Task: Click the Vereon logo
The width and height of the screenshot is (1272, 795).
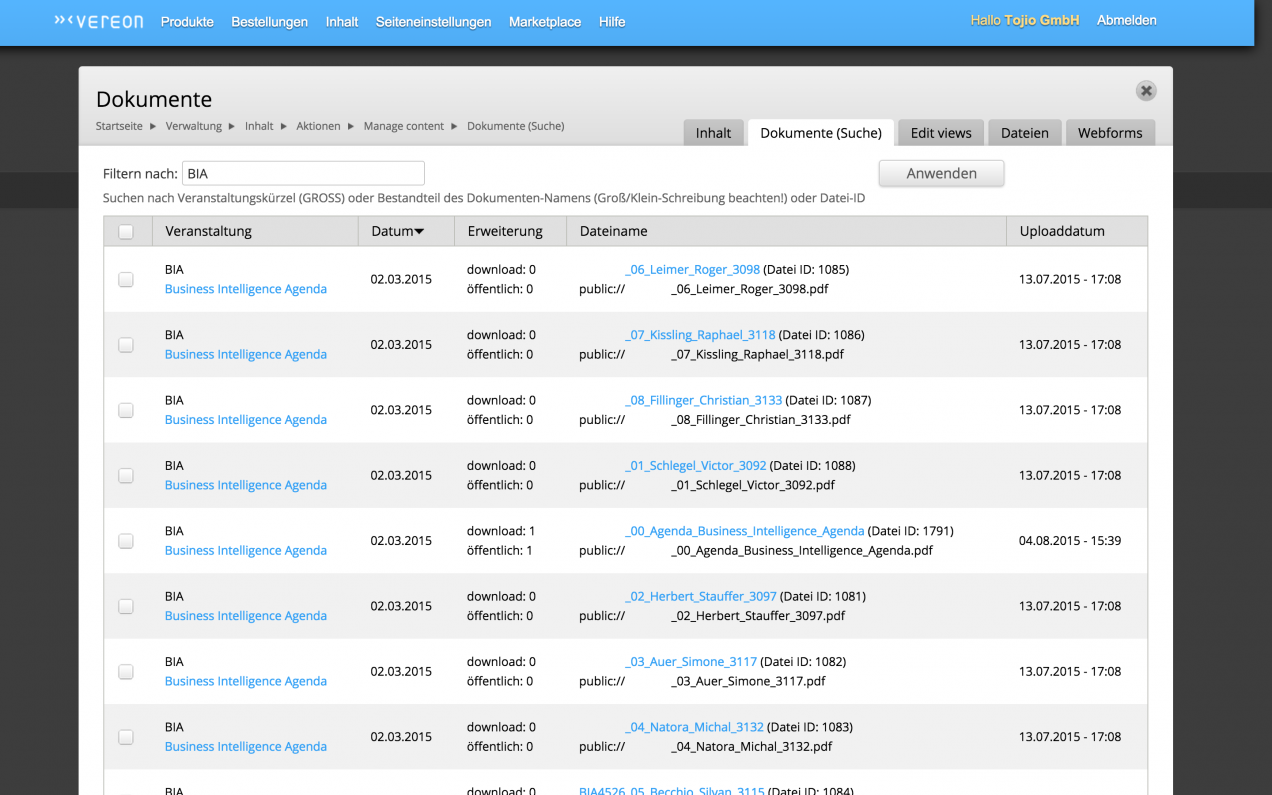Action: (98, 21)
